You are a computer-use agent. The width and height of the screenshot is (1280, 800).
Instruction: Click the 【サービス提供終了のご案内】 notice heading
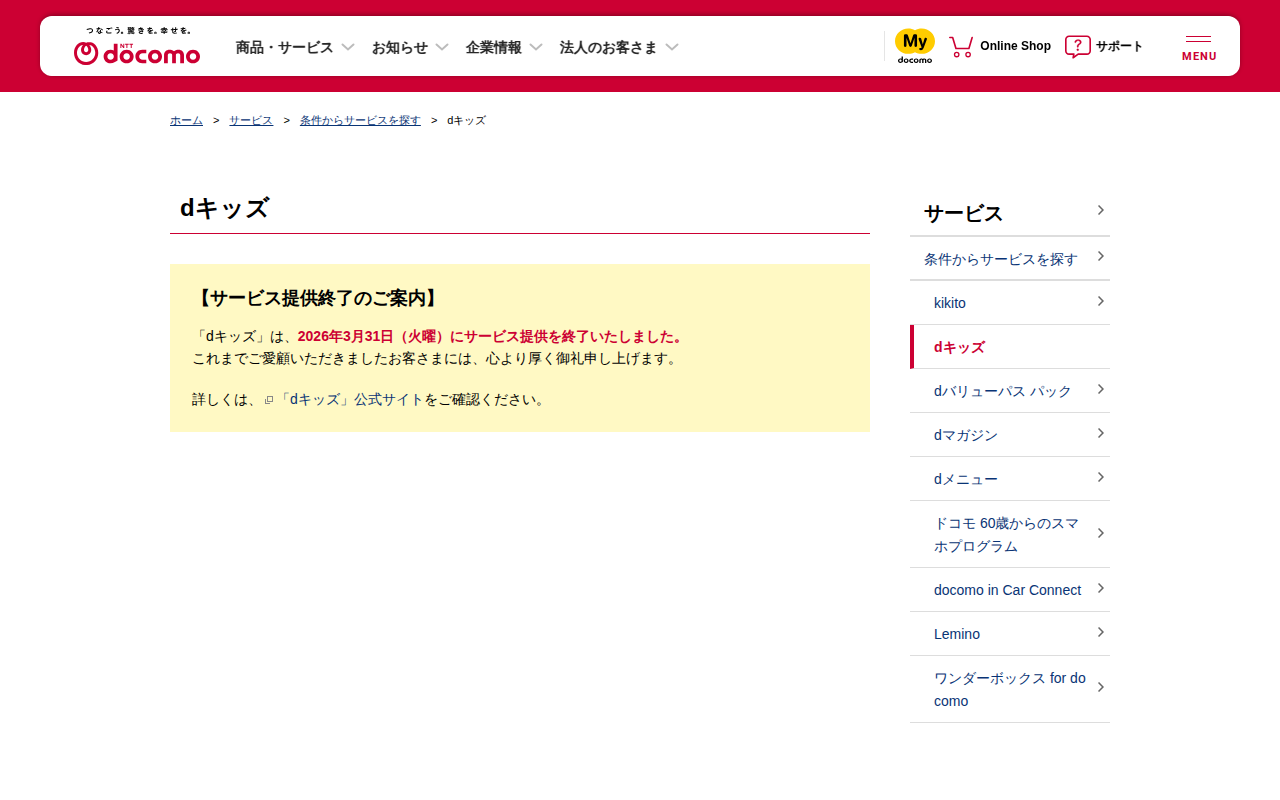point(316,298)
